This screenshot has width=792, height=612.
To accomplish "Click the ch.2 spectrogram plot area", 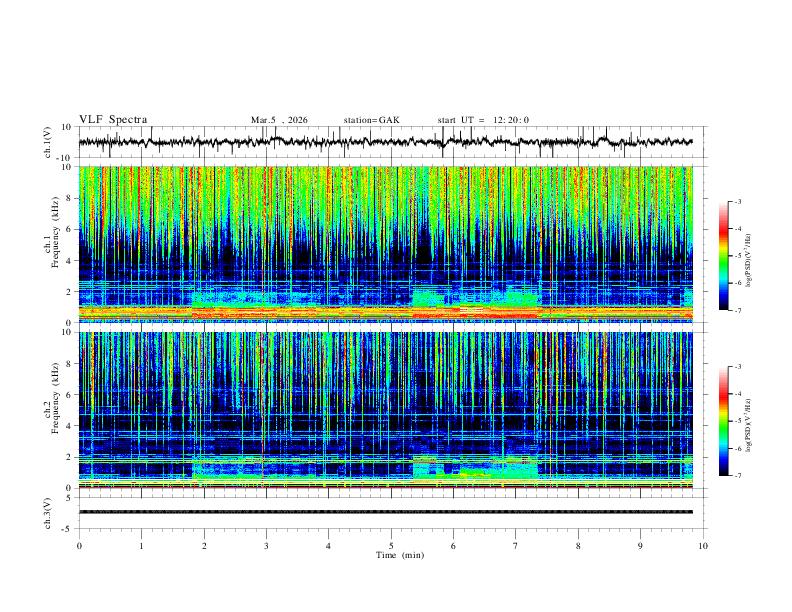I will coord(385,410).
